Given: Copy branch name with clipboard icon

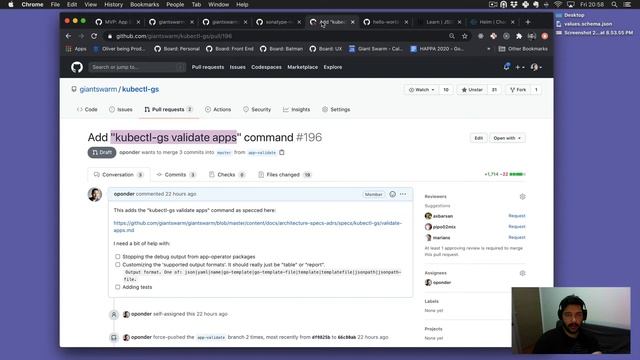Looking at the screenshot, I should click(x=282, y=152).
